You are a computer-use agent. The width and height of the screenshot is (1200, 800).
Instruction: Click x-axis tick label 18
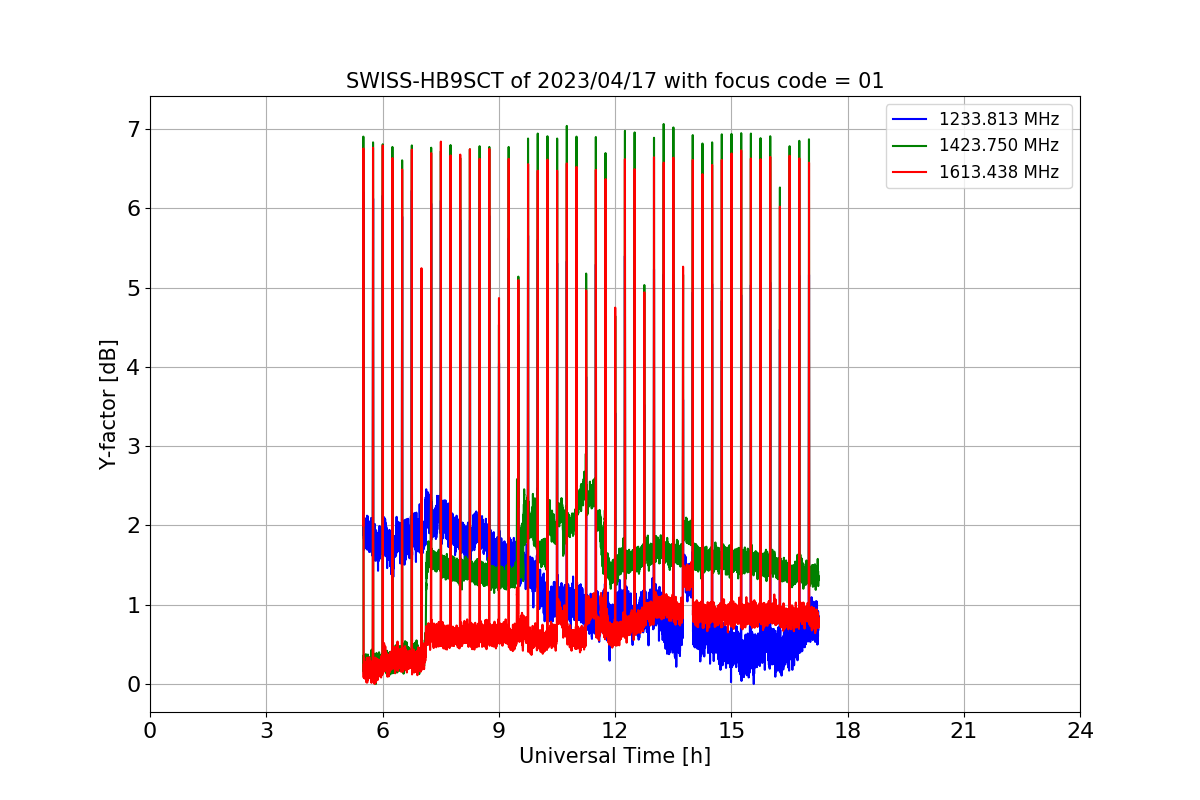pos(847,731)
